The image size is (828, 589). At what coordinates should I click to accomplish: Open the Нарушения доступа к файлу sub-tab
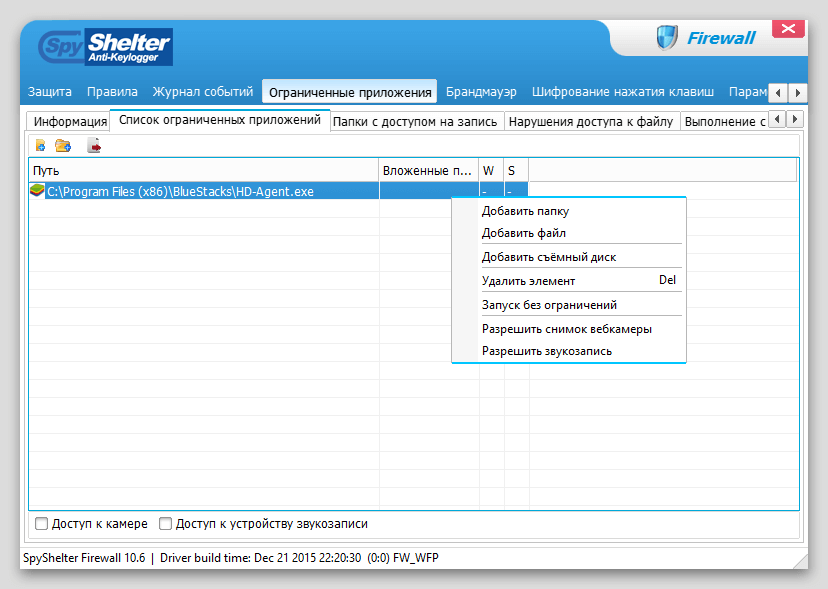(x=591, y=121)
